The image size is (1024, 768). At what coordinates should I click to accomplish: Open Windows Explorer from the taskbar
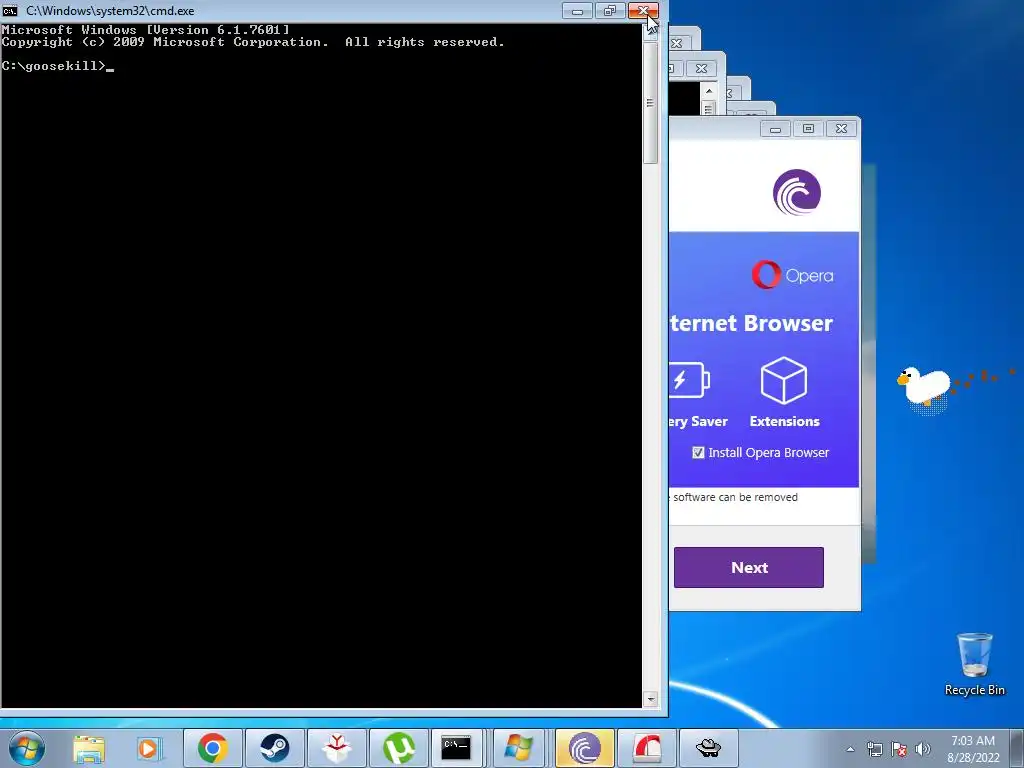tap(89, 748)
